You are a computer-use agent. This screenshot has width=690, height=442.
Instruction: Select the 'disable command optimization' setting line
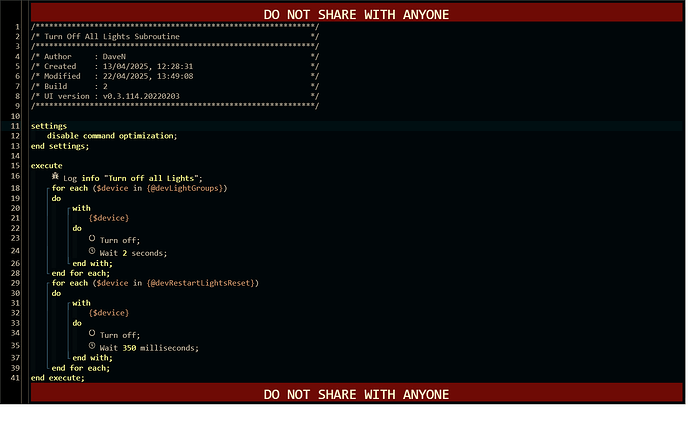point(111,136)
